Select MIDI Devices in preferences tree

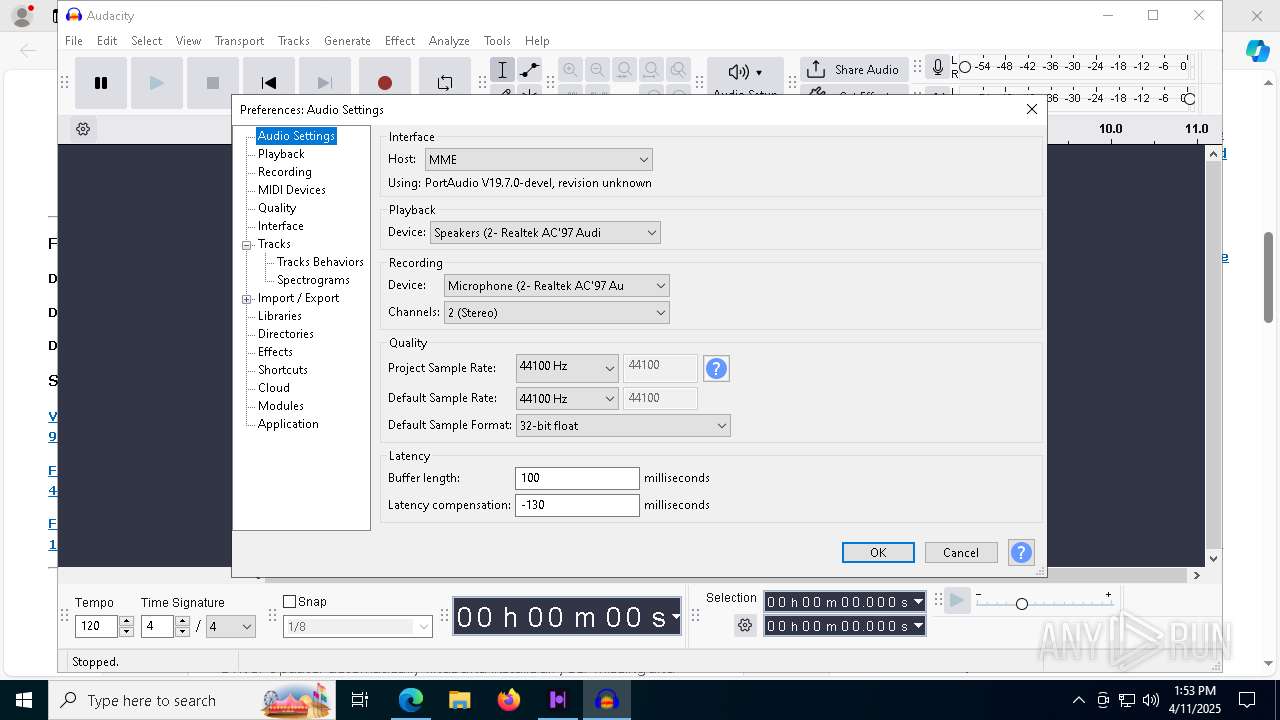292,190
